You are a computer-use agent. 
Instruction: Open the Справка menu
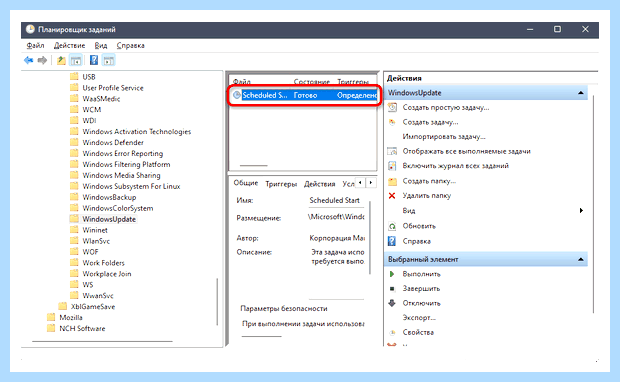tap(130, 45)
